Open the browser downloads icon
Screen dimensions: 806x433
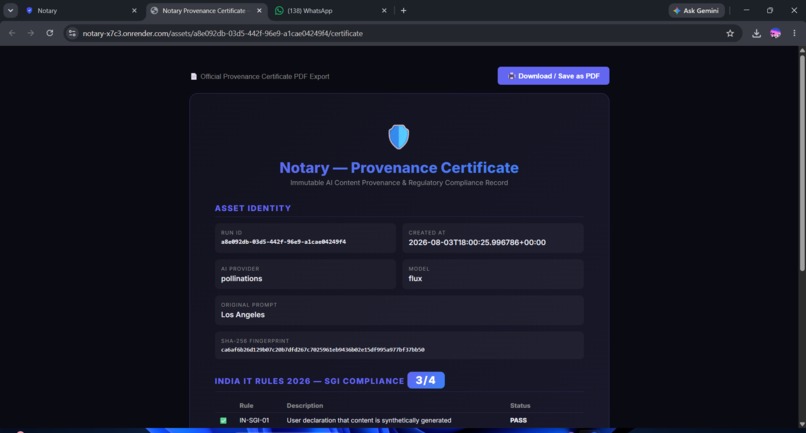756,33
